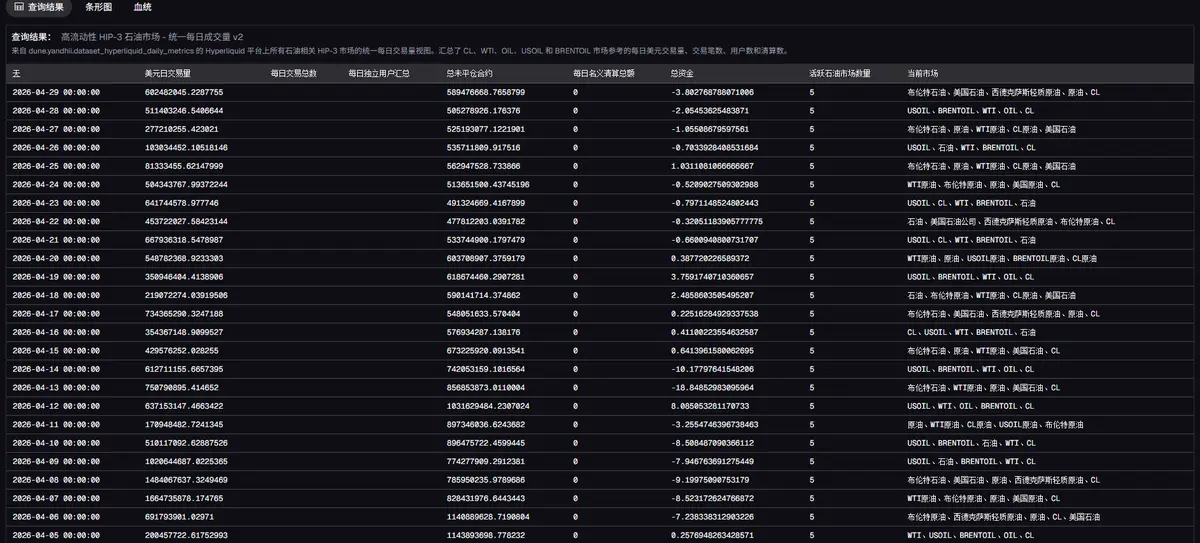
Task: Click the 总未平仓合约 column header
Action: [469, 73]
